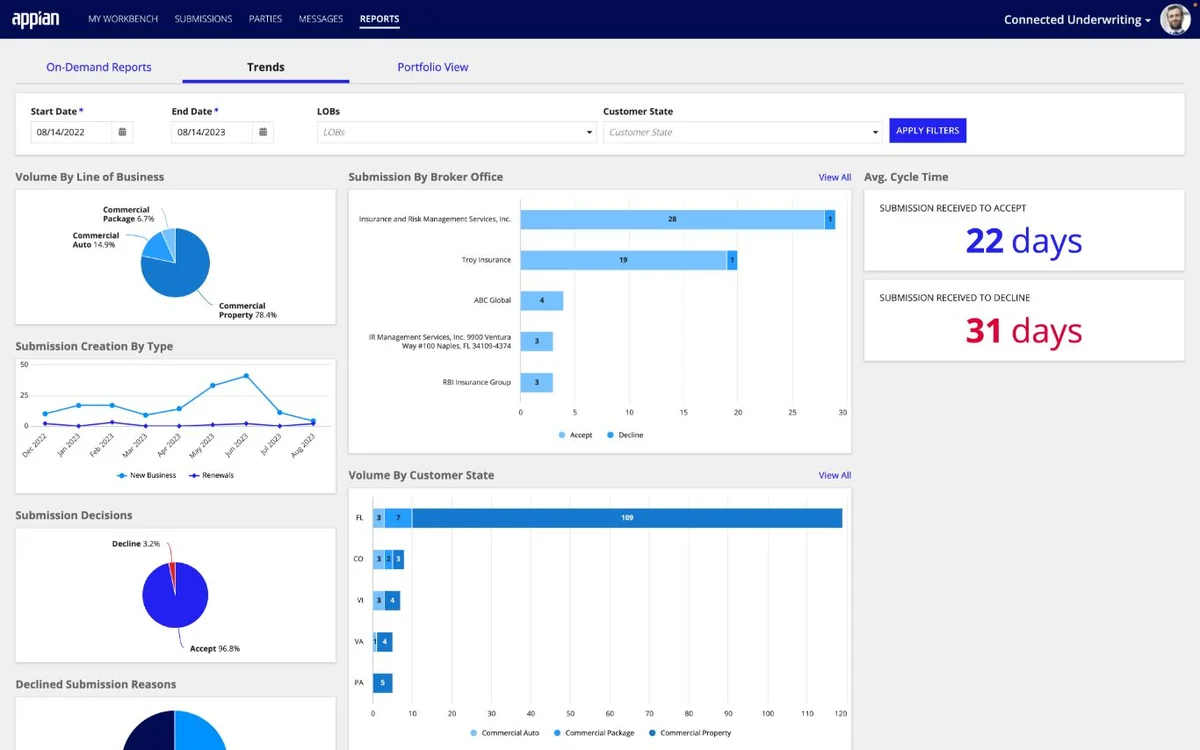Toggle the Renewals legend series
Image resolution: width=1200 pixels, height=750 pixels.
click(211, 475)
